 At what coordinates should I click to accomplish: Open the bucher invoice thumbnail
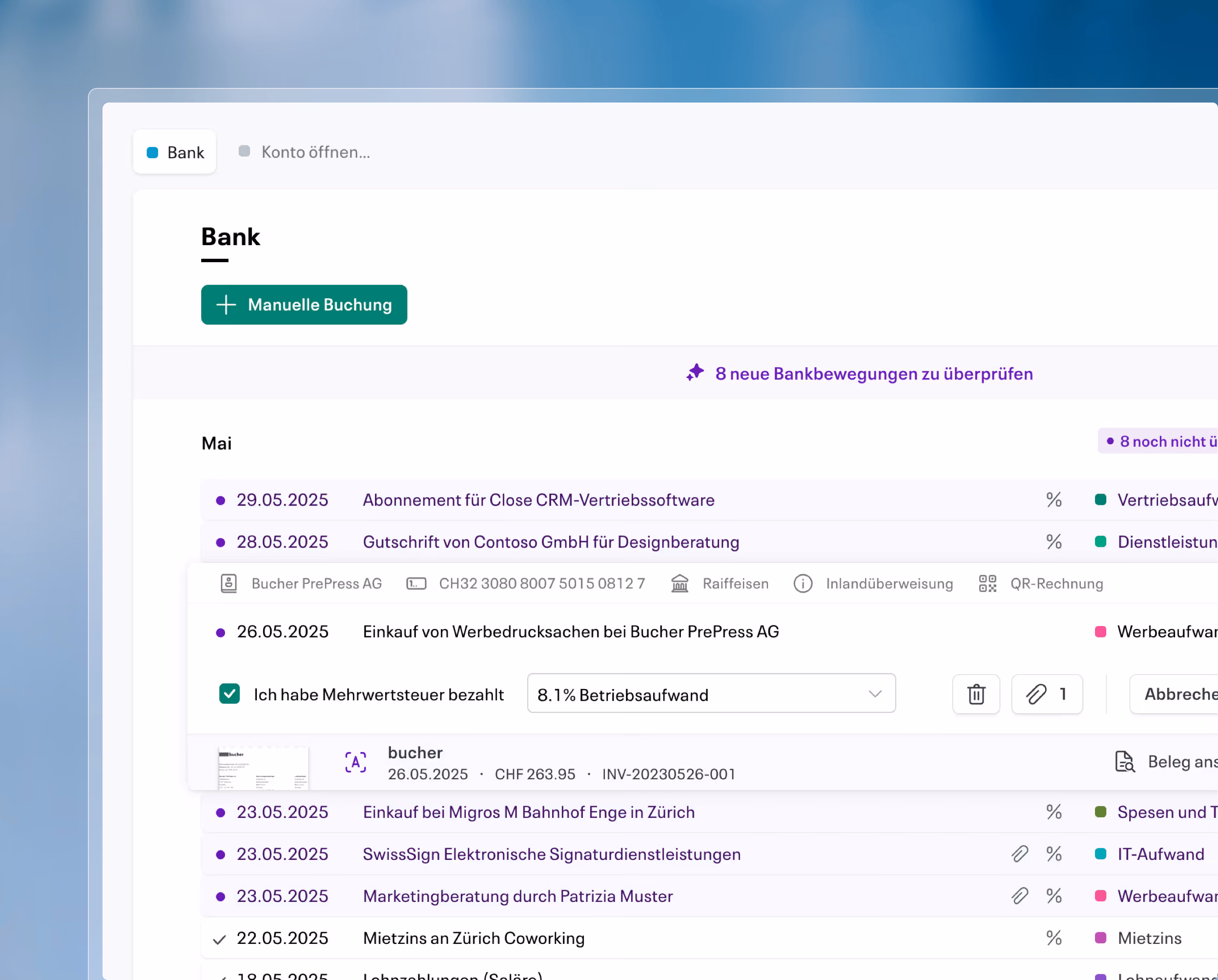tap(263, 768)
